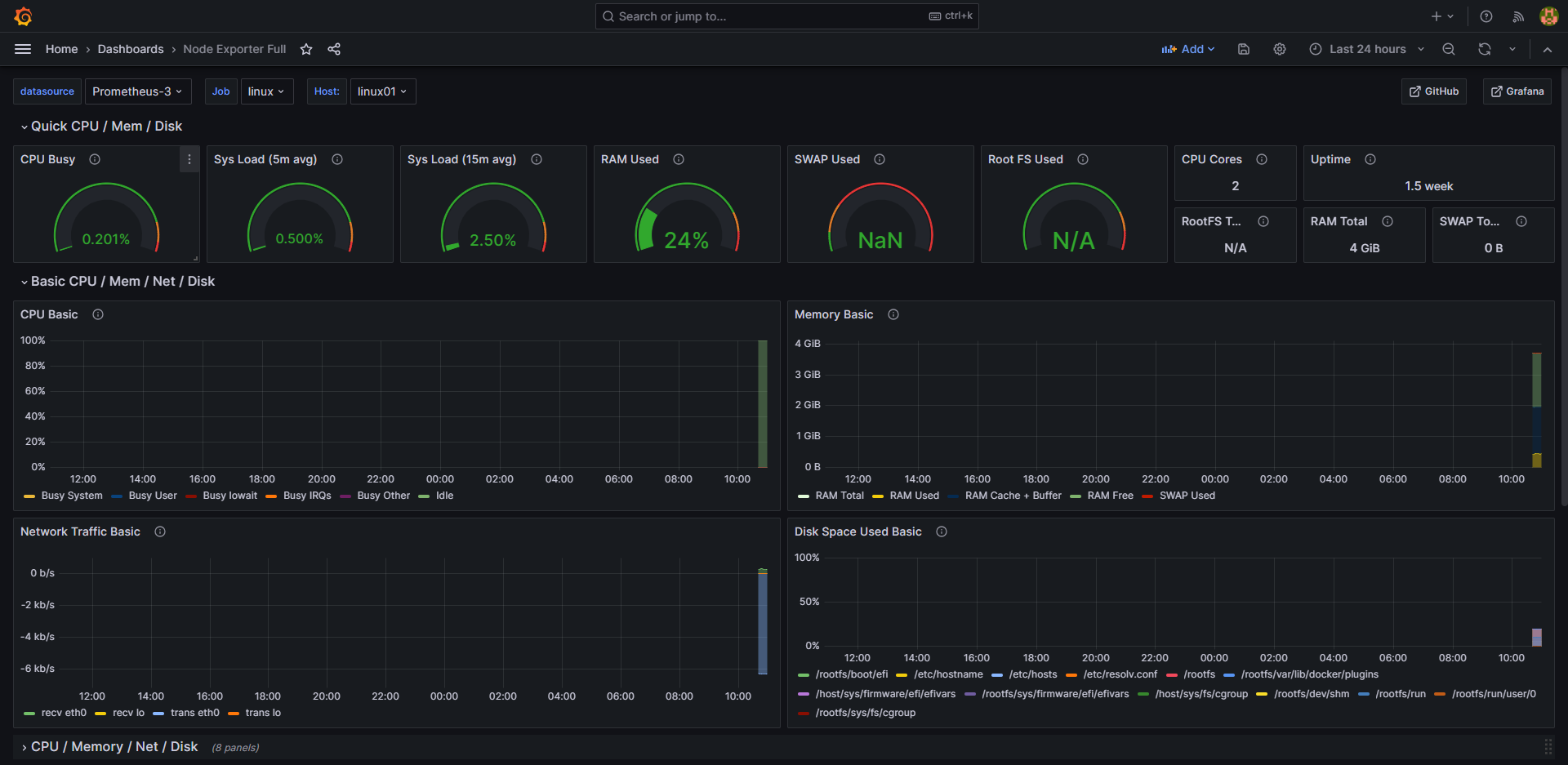The image size is (1568, 765).
Task: Share the dashboard via share icon
Action: point(334,49)
